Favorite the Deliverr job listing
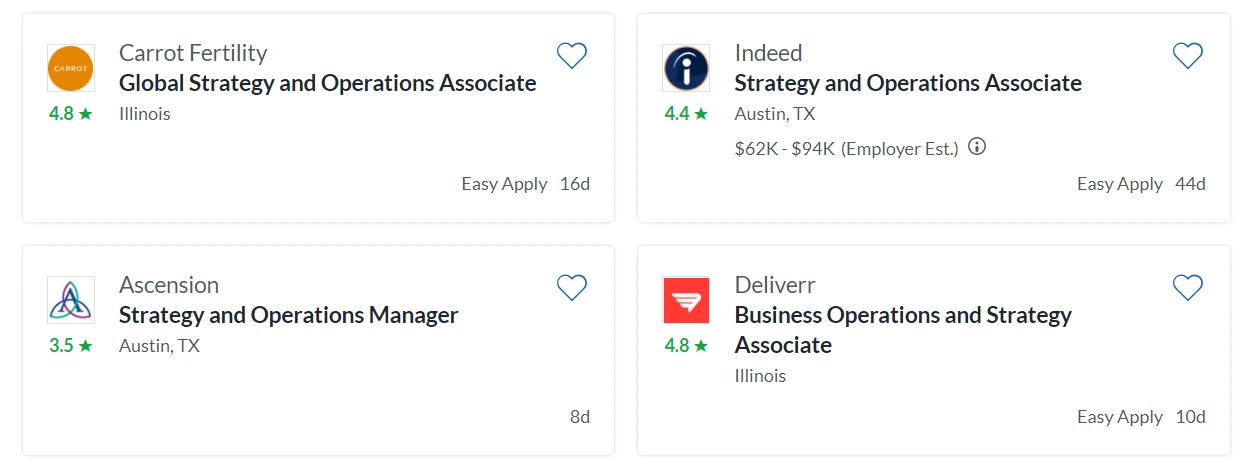Screen dimensions: 1244x467 click(x=1187, y=288)
